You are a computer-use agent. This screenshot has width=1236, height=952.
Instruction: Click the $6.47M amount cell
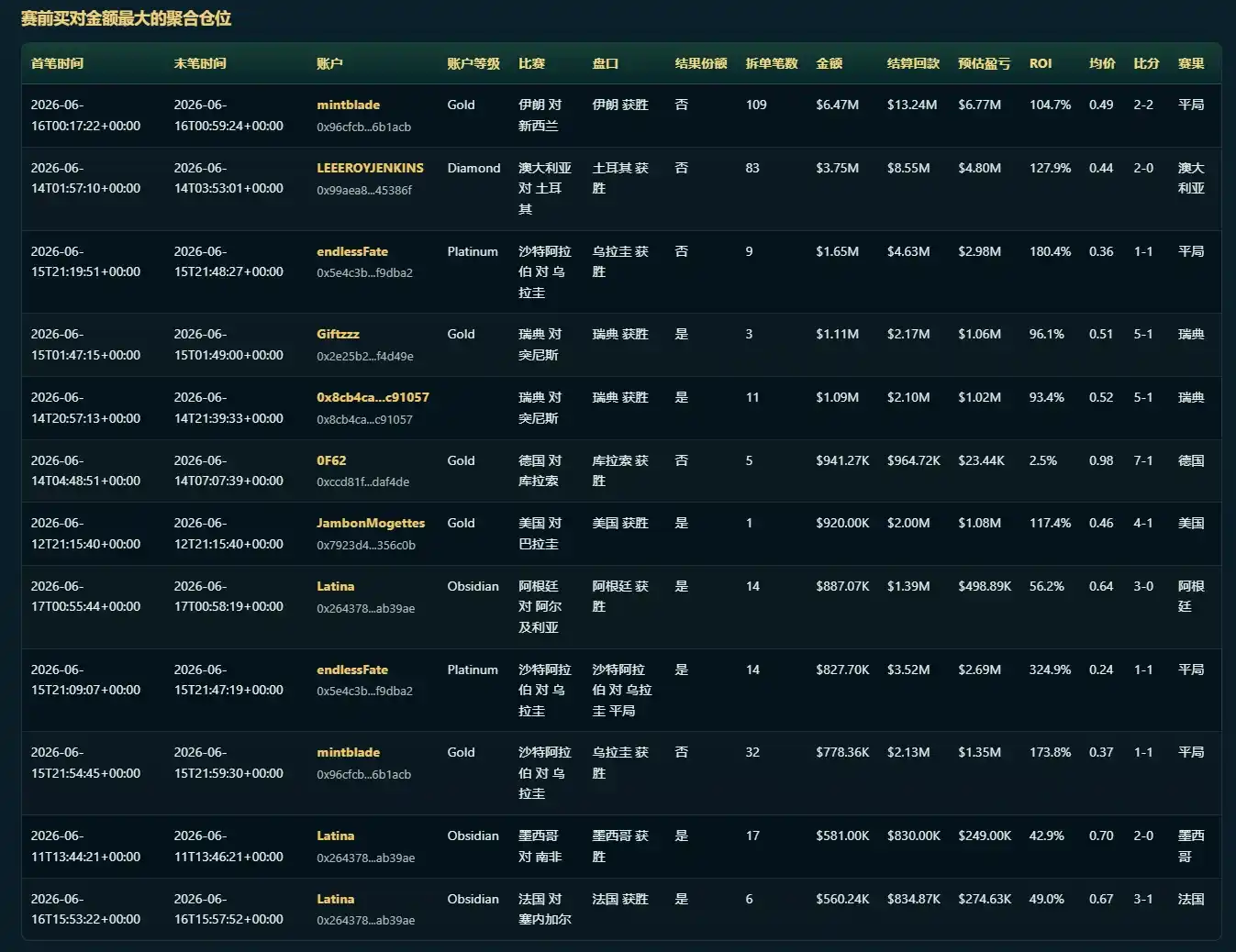837,105
